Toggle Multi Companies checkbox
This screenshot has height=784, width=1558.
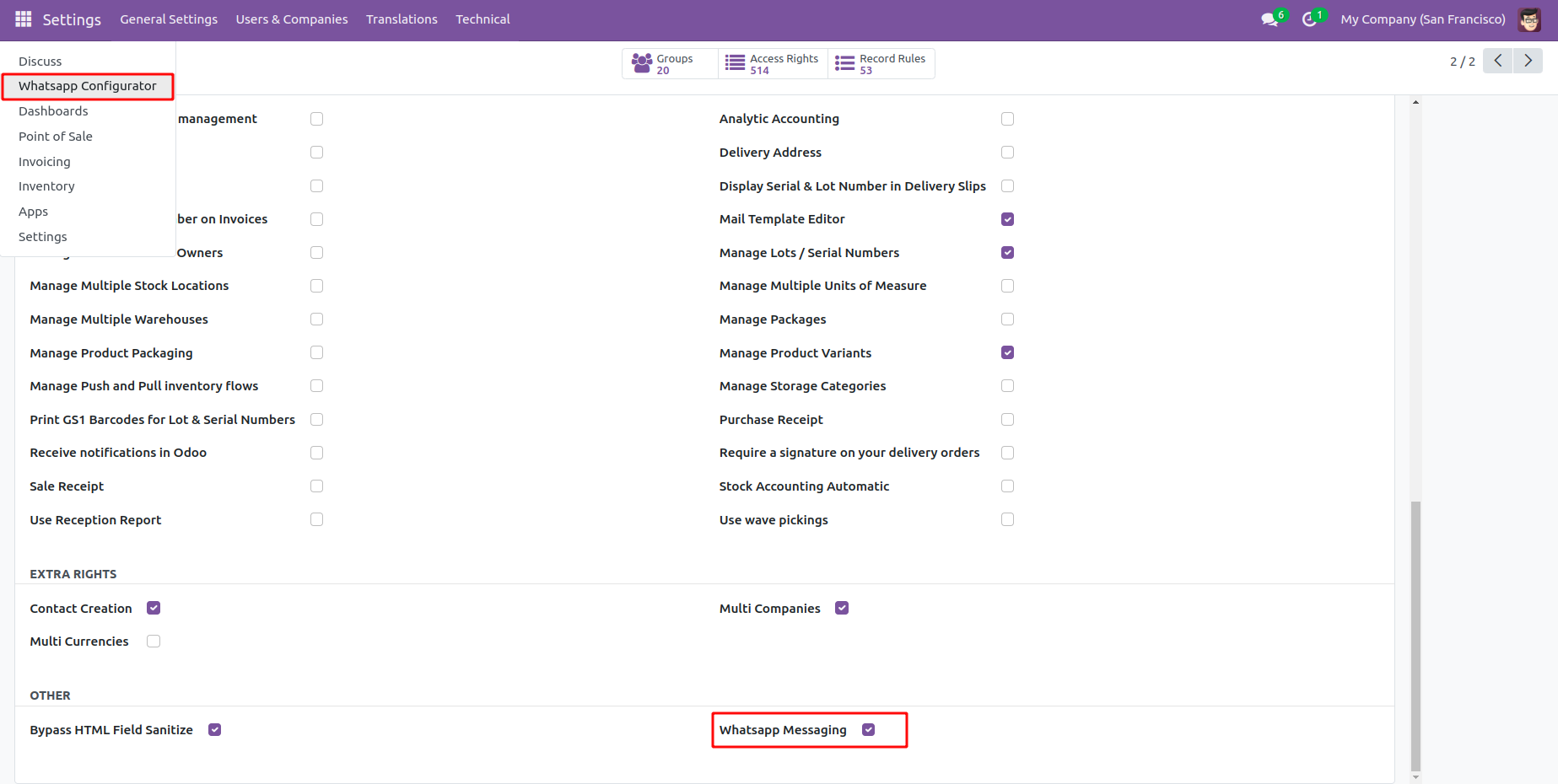tap(842, 608)
